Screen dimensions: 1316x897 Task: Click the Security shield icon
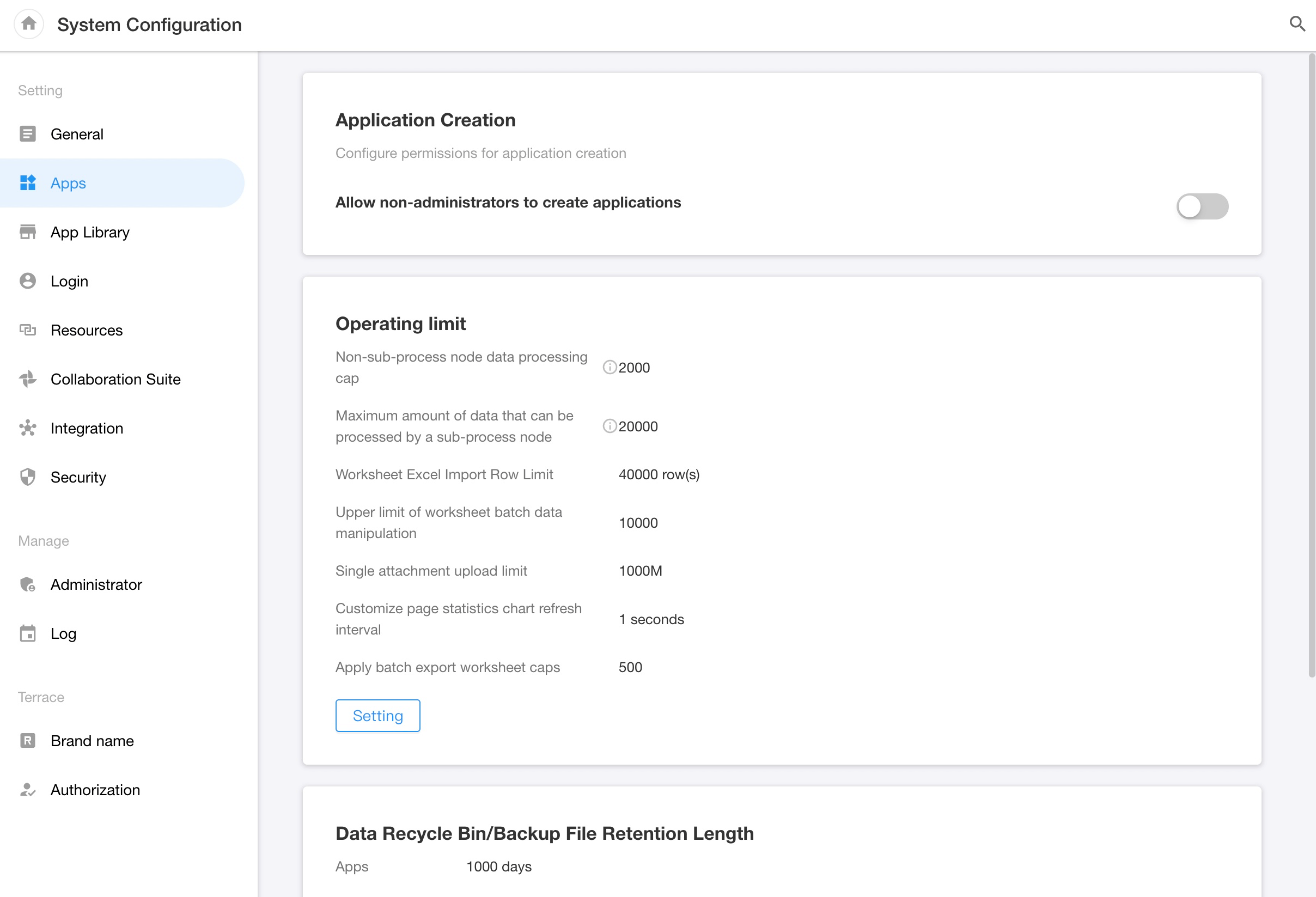(27, 477)
